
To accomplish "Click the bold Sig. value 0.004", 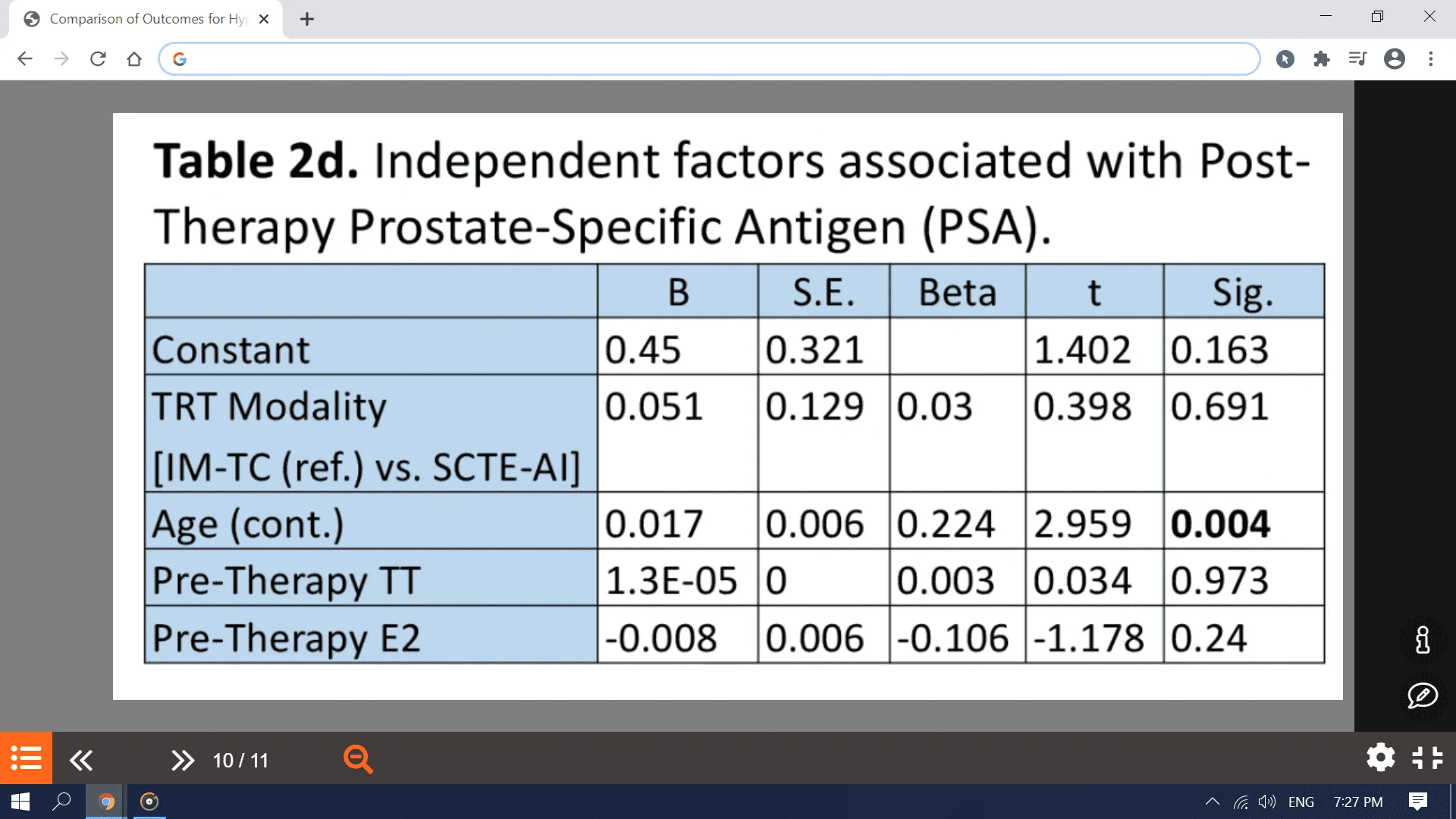I will (1220, 523).
